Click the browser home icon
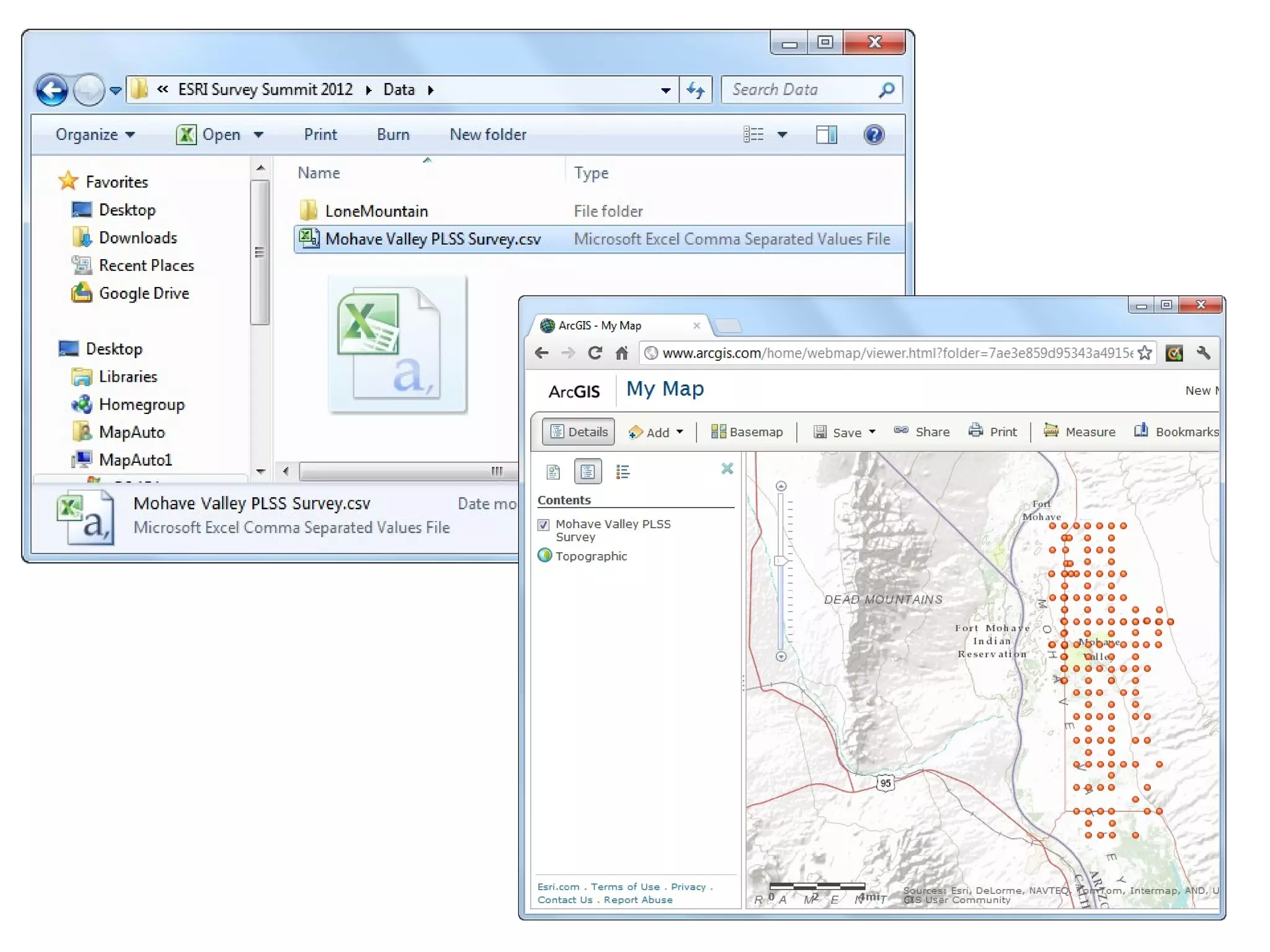The width and height of the screenshot is (1270, 952). pyautogui.click(x=621, y=353)
